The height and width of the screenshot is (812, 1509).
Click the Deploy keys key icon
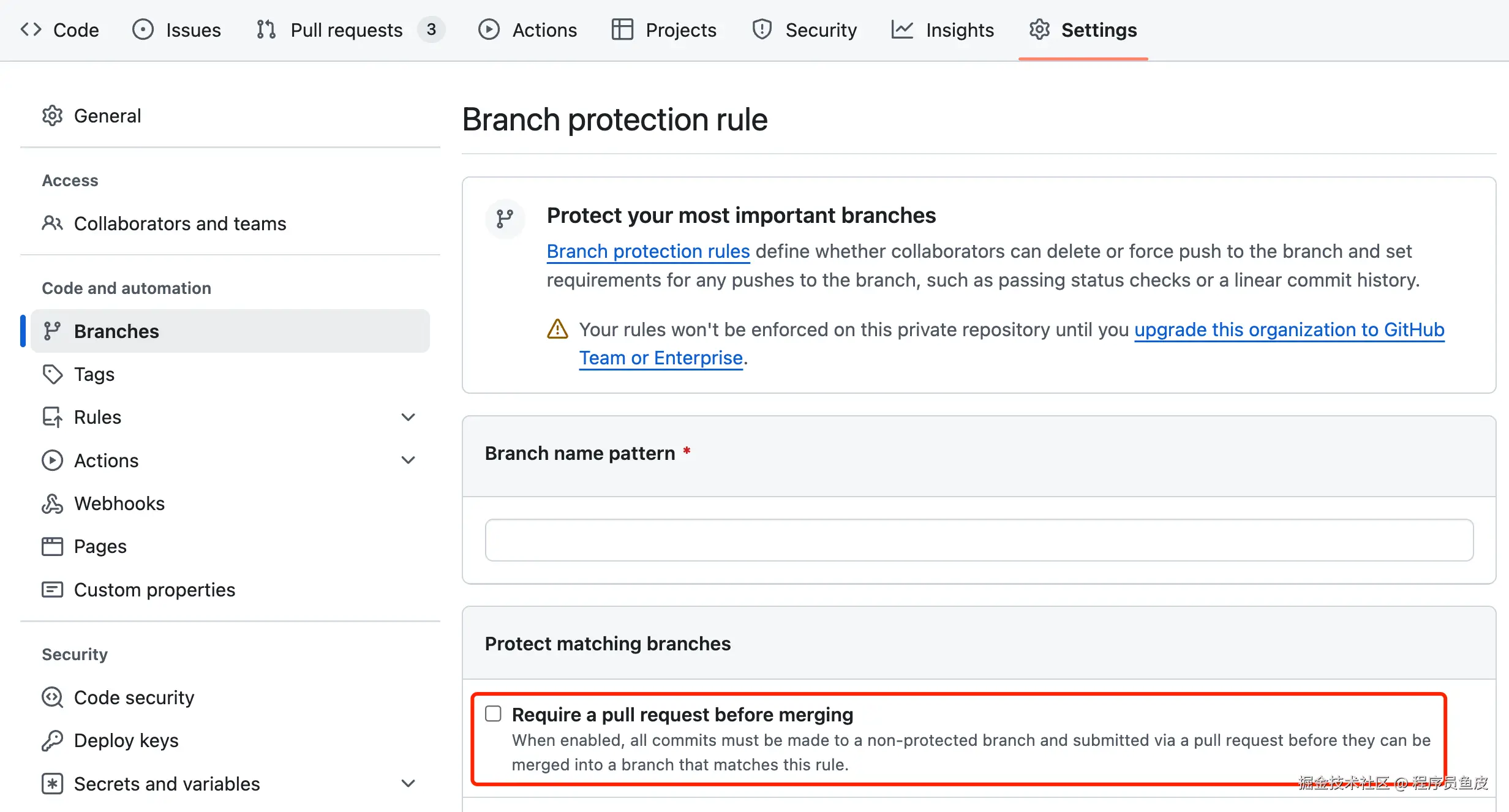(52, 740)
